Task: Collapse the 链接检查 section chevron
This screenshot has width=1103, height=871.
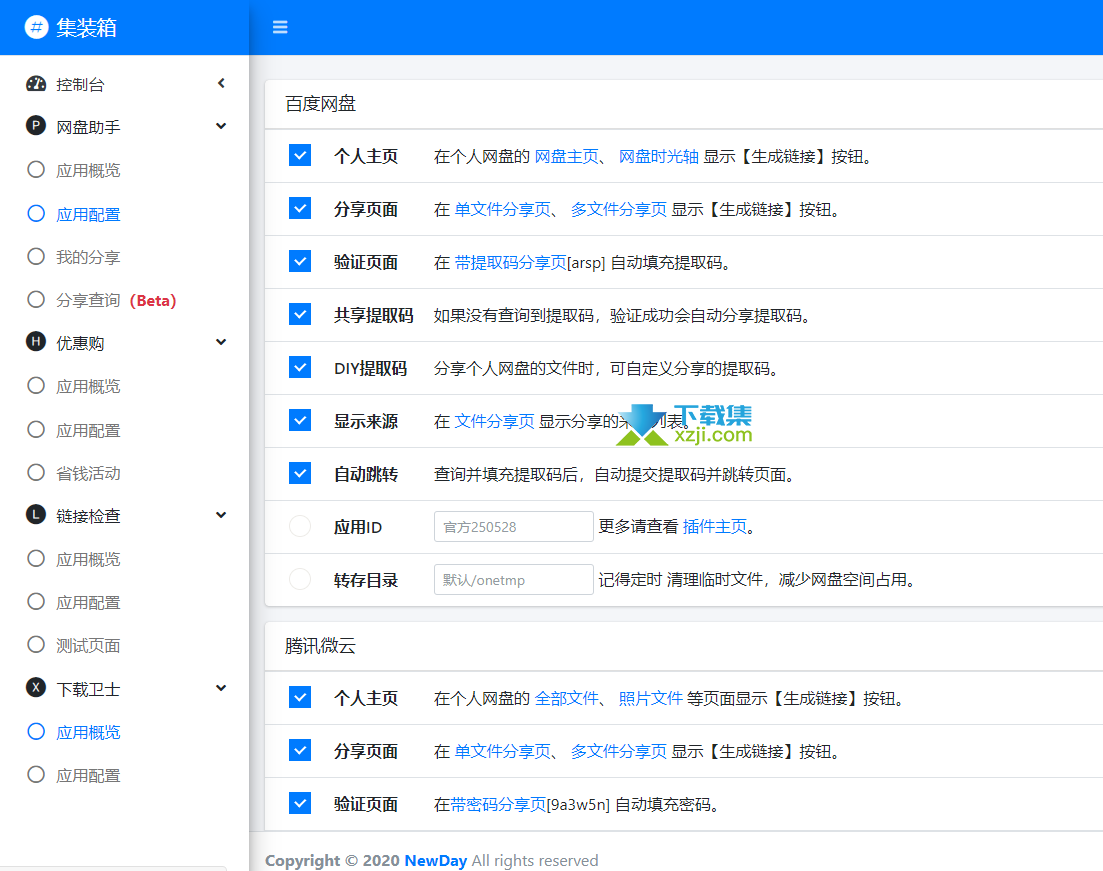Action: click(x=221, y=515)
